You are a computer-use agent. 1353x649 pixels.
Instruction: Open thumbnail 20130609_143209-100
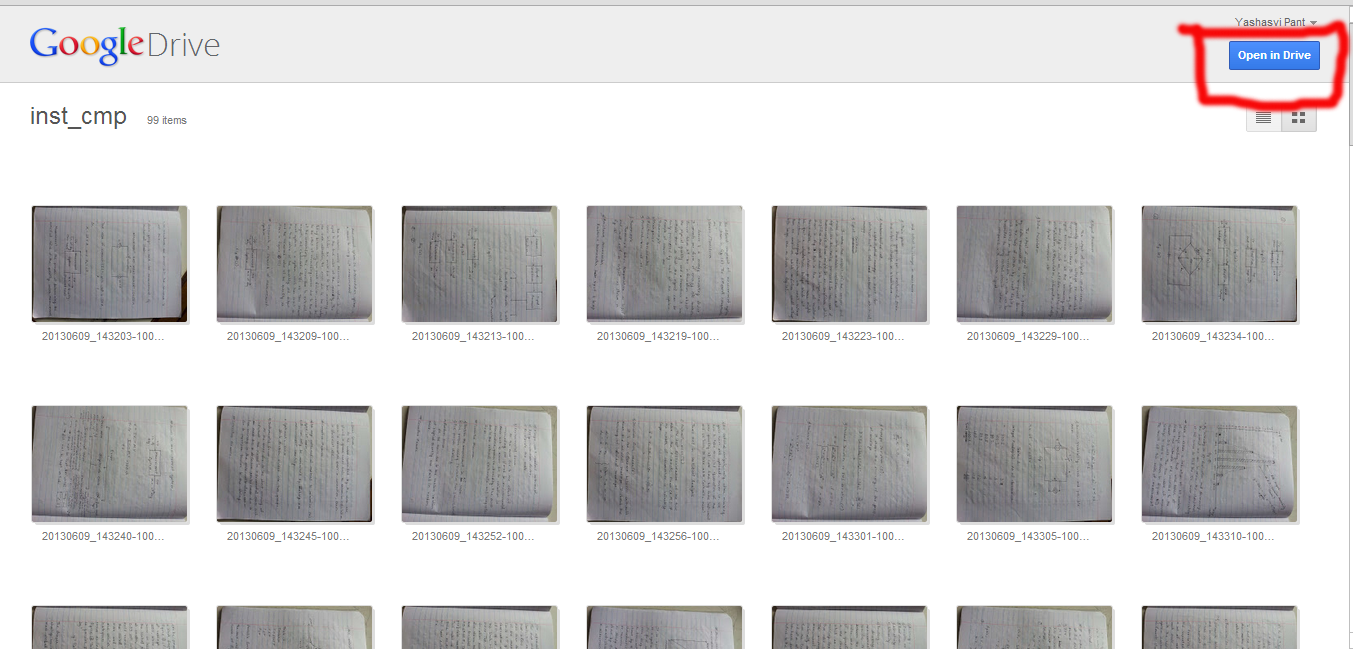[295, 264]
